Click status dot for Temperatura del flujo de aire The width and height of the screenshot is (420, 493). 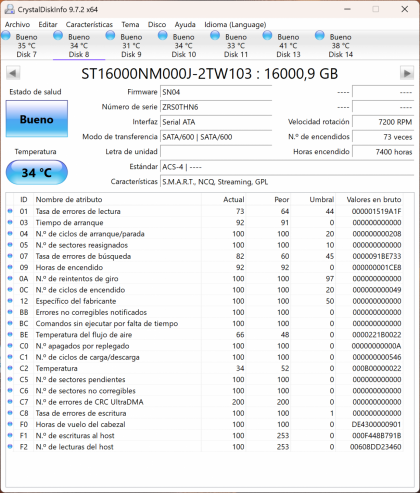[x=10, y=334]
